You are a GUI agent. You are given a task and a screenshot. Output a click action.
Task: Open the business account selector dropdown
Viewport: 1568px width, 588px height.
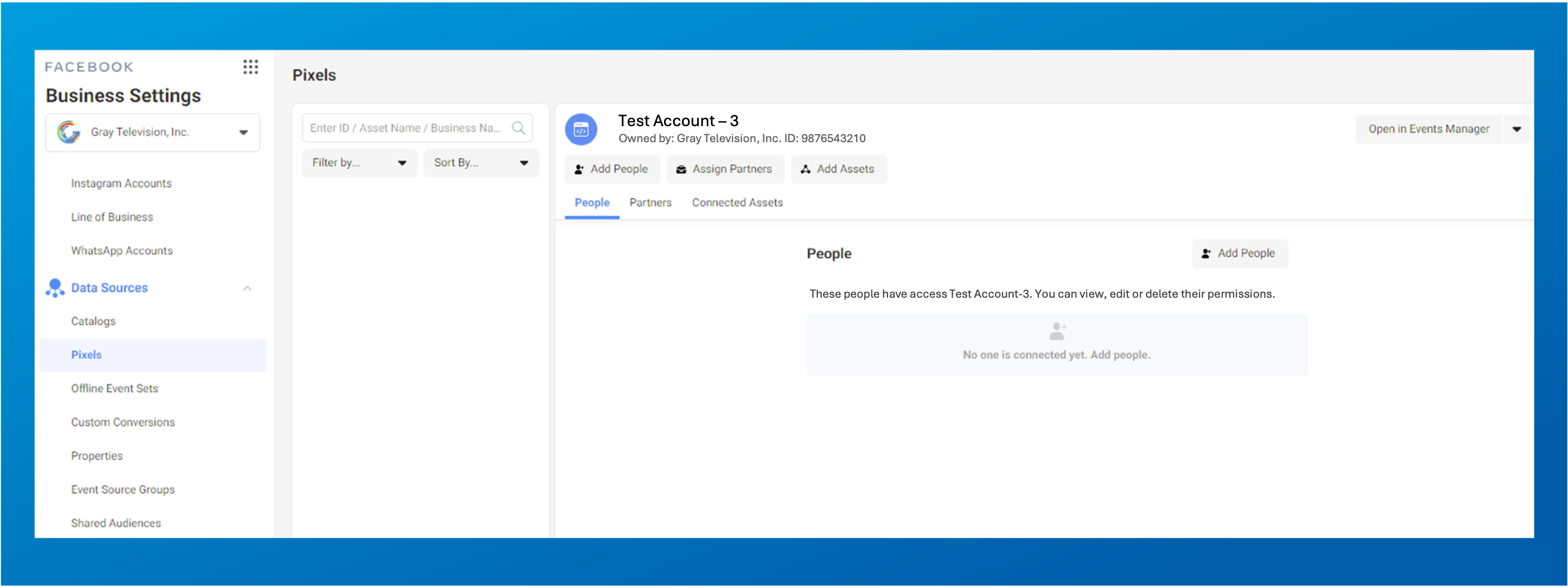pos(153,132)
